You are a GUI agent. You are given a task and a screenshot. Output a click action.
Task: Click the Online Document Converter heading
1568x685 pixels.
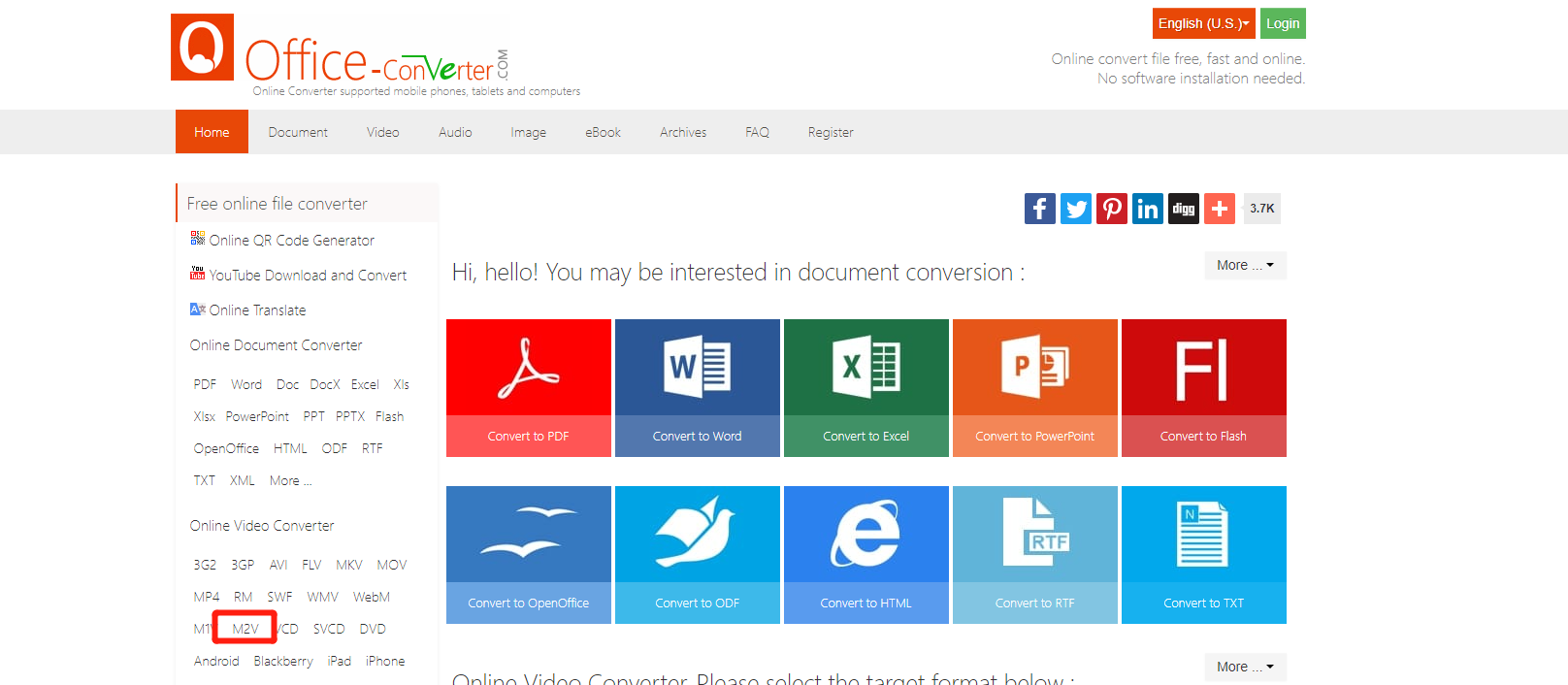pyautogui.click(x=276, y=344)
